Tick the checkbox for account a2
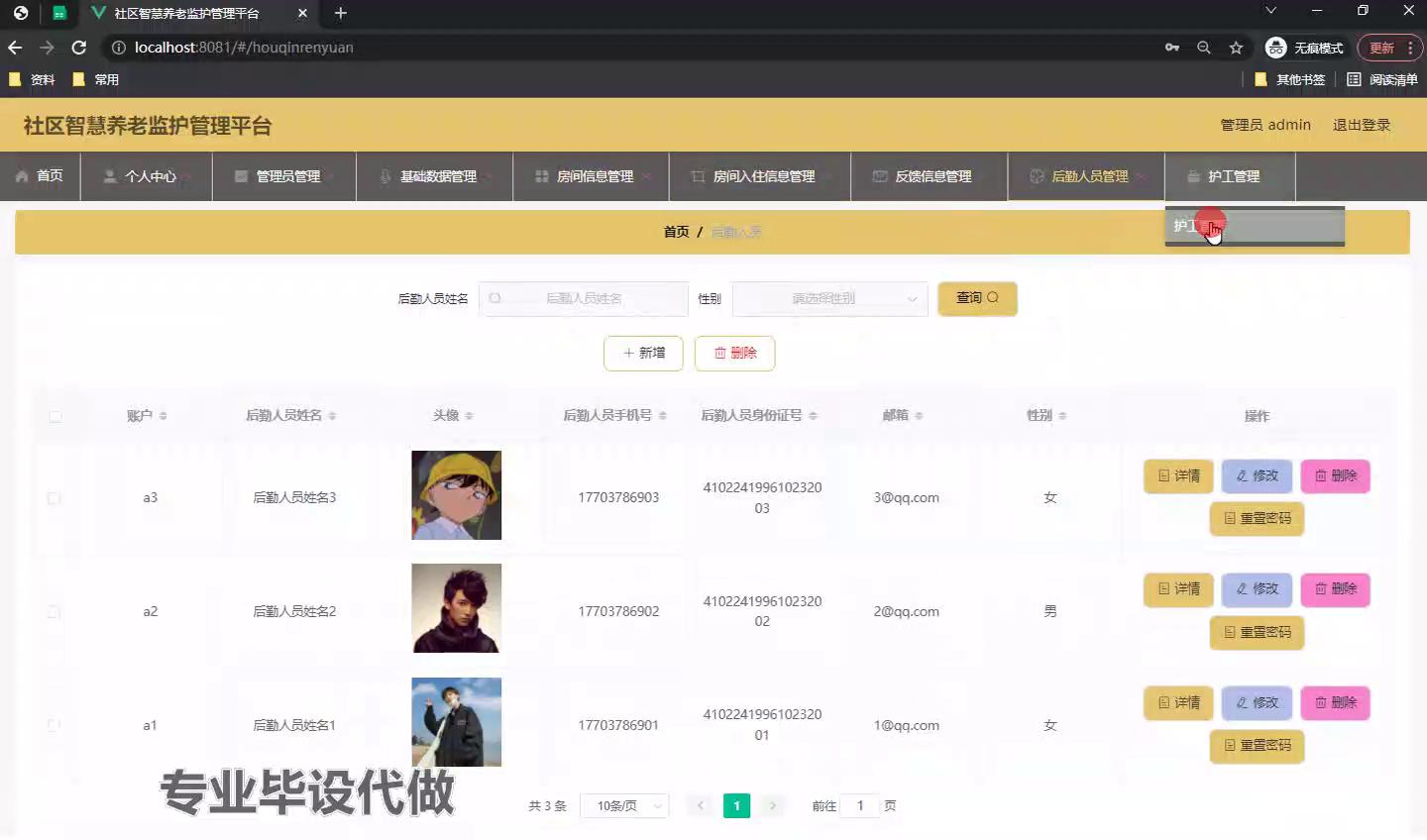 click(x=55, y=612)
